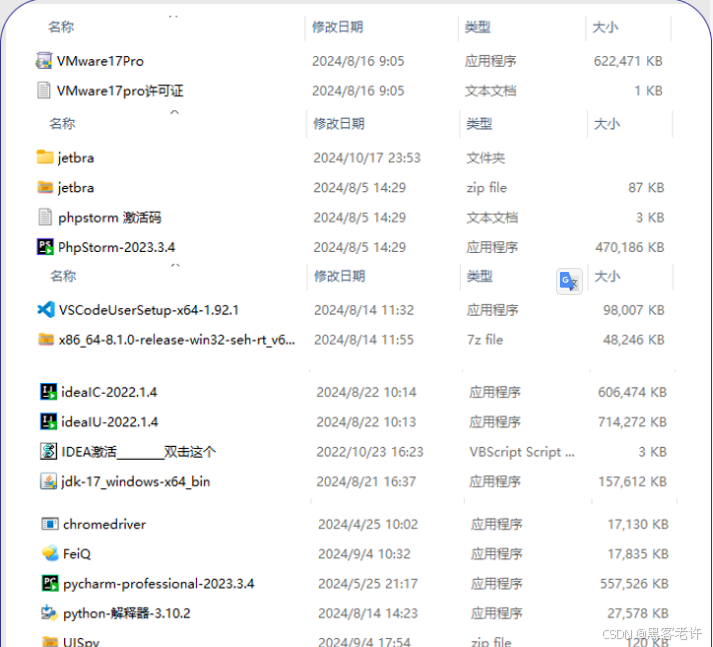This screenshot has height=647, width=713.
Task: Click the jetbra zip archive icon
Action: tap(45, 187)
